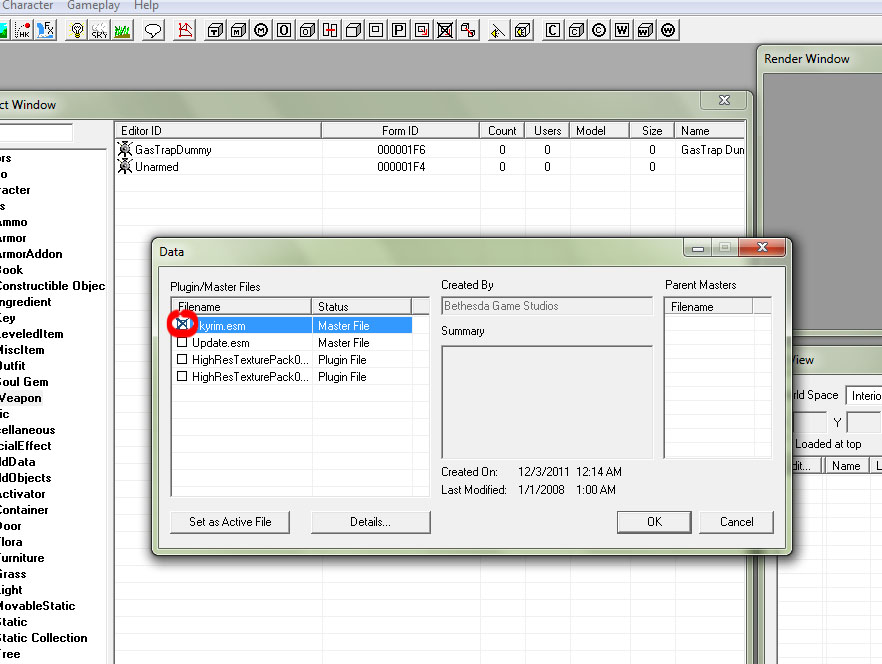Click the SKY toolbar icon

[x=99, y=30]
